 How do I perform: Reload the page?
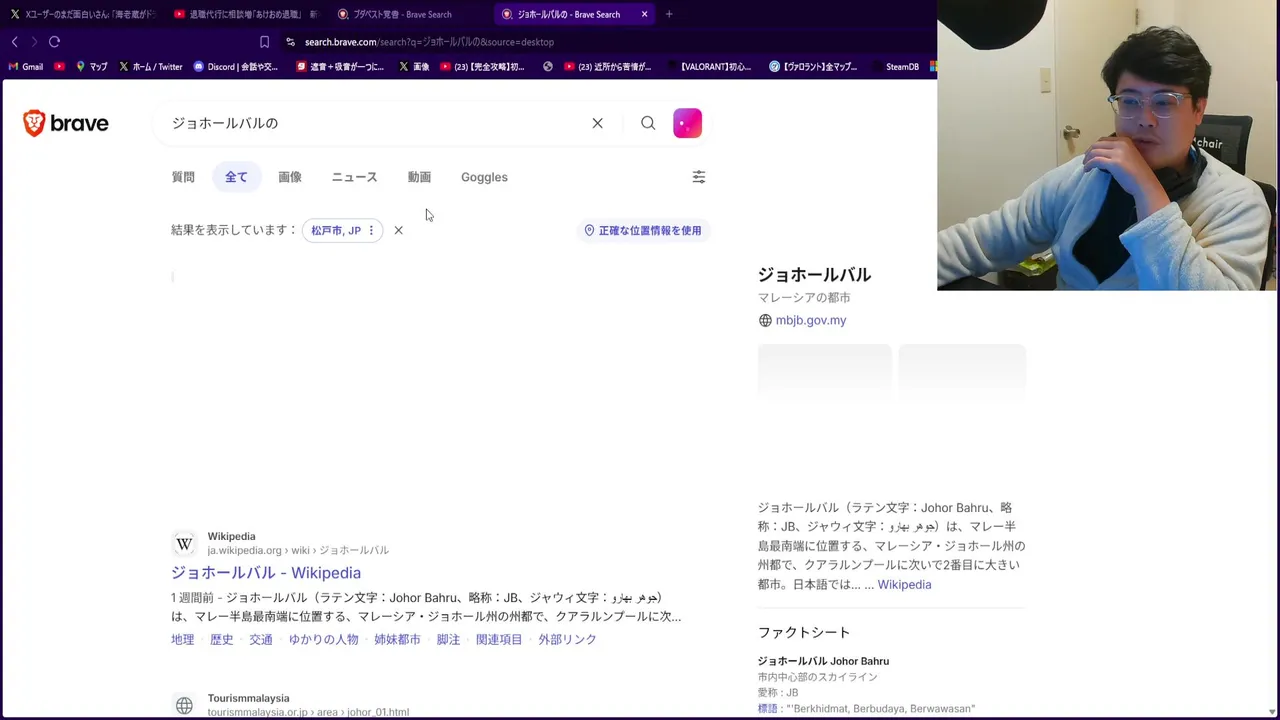(x=55, y=42)
